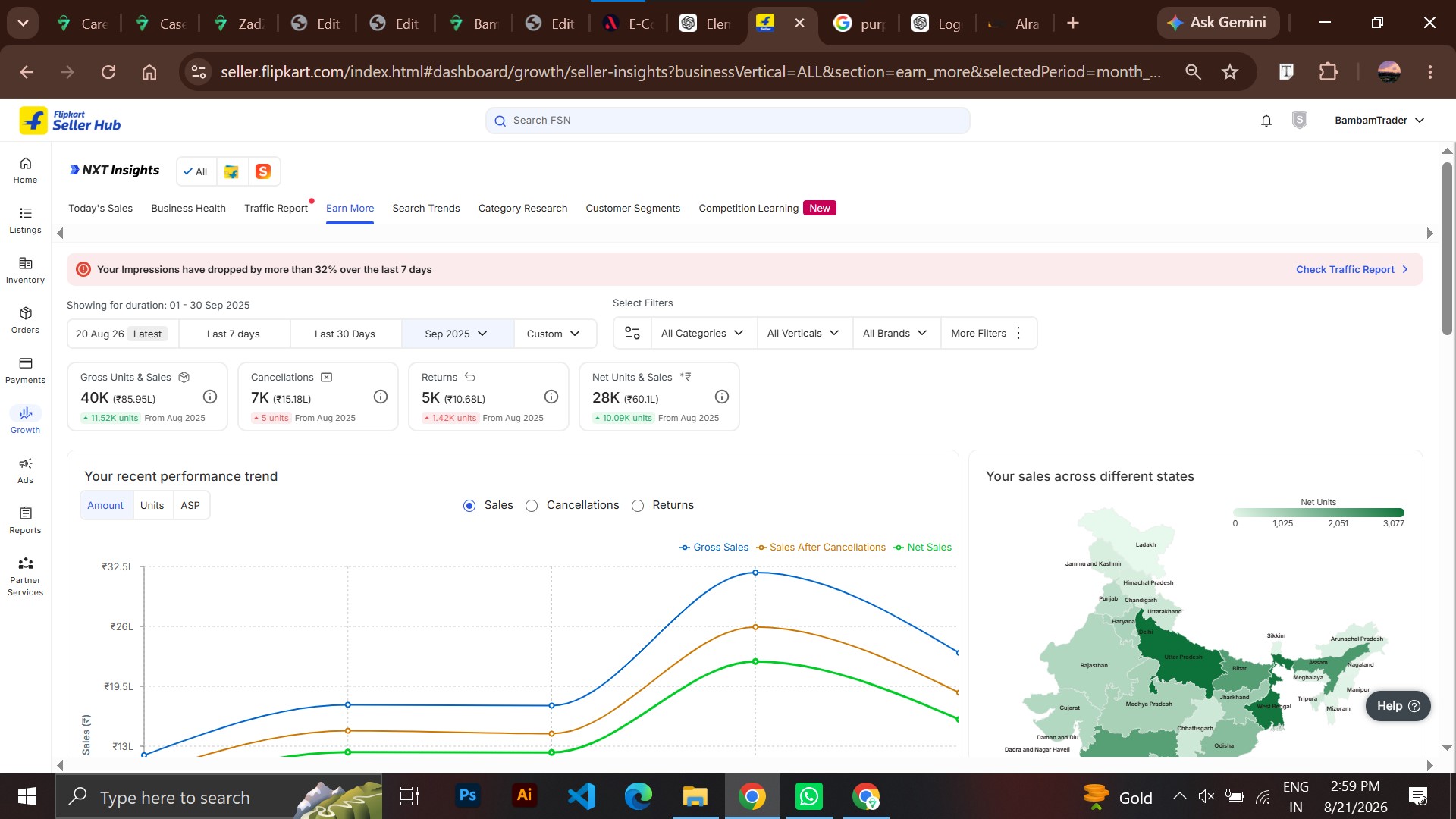Reload the page in Chrome
The image size is (1456, 819).
coord(108,72)
